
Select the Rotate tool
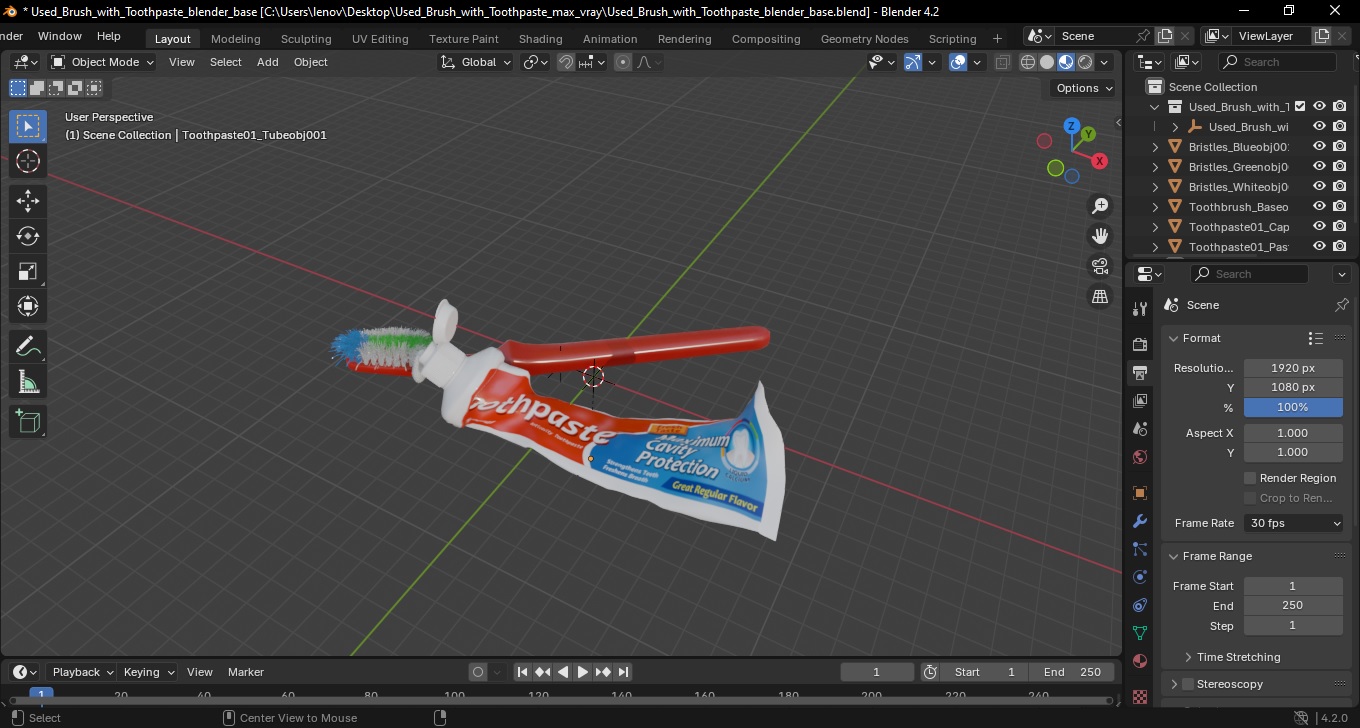click(x=28, y=236)
